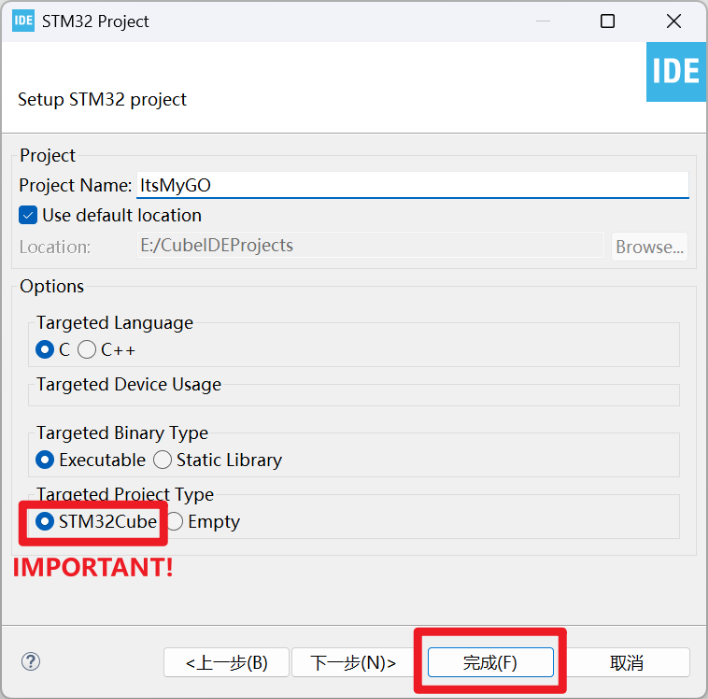Click the Project Name label
Image resolution: width=708 pixels, height=699 pixels.
tap(75, 185)
